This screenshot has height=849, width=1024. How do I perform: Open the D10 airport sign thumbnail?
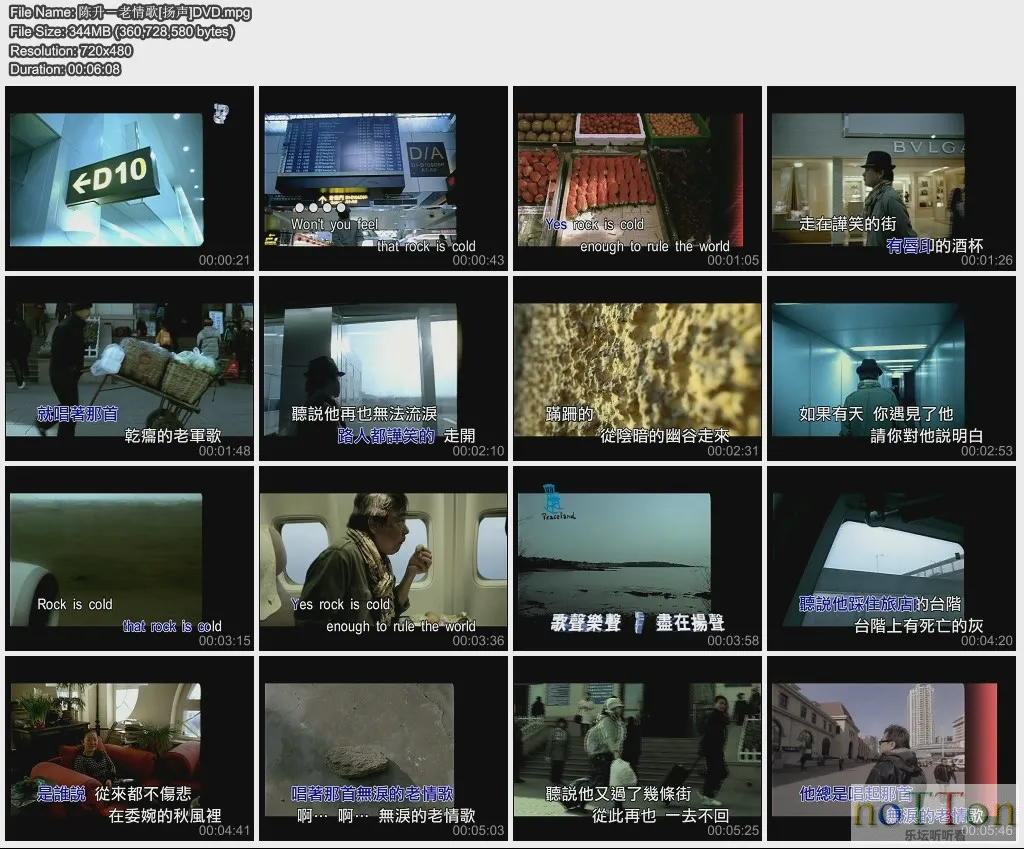tap(128, 177)
